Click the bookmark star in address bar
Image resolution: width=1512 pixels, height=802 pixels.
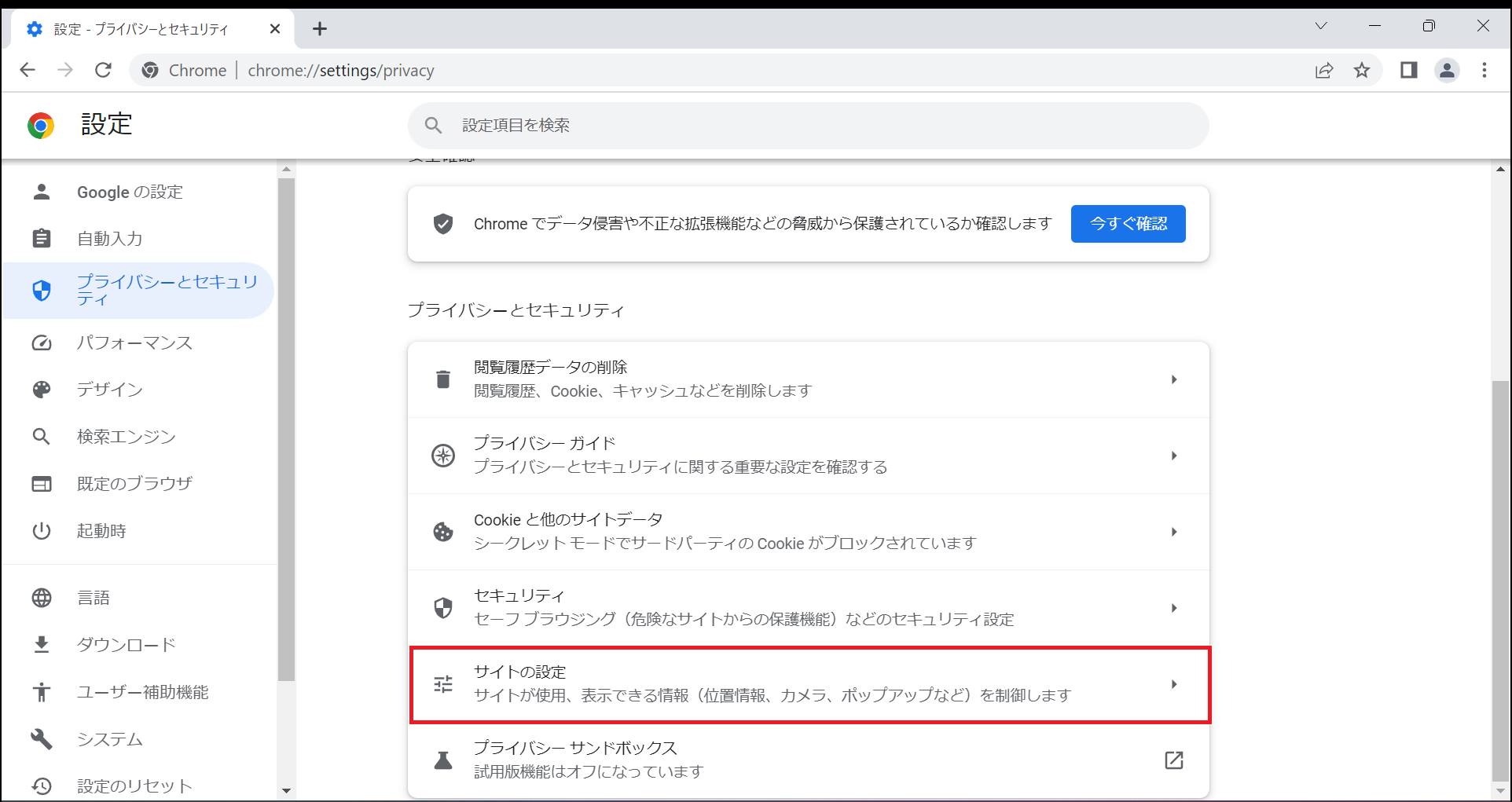point(1363,70)
